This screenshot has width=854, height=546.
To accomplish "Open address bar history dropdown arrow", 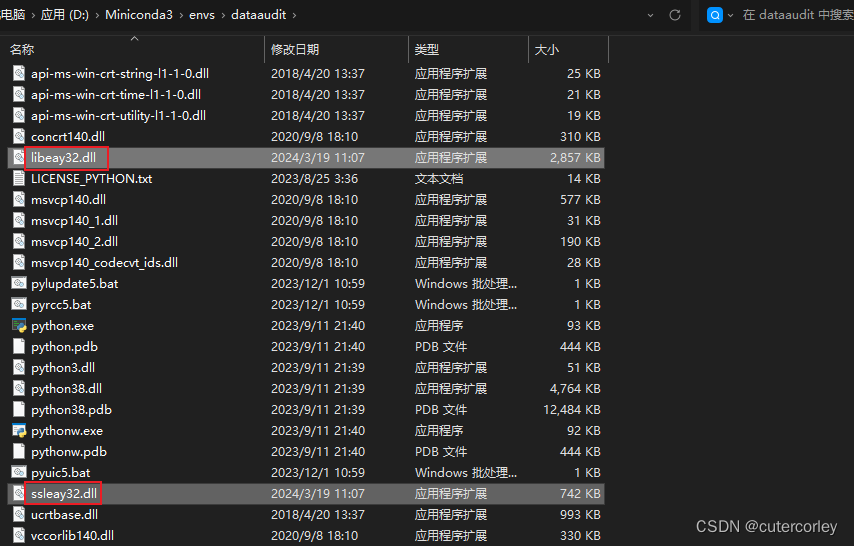I will coord(650,15).
